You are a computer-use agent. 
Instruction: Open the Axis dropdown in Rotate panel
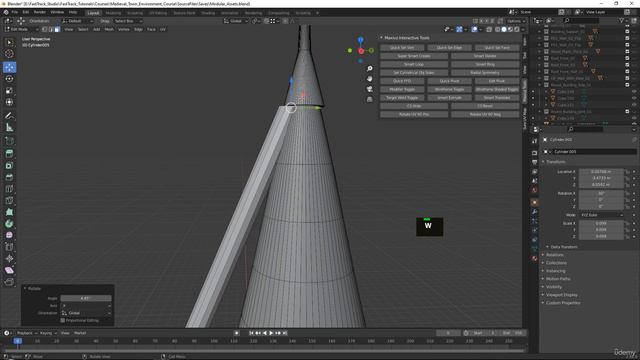(x=86, y=306)
